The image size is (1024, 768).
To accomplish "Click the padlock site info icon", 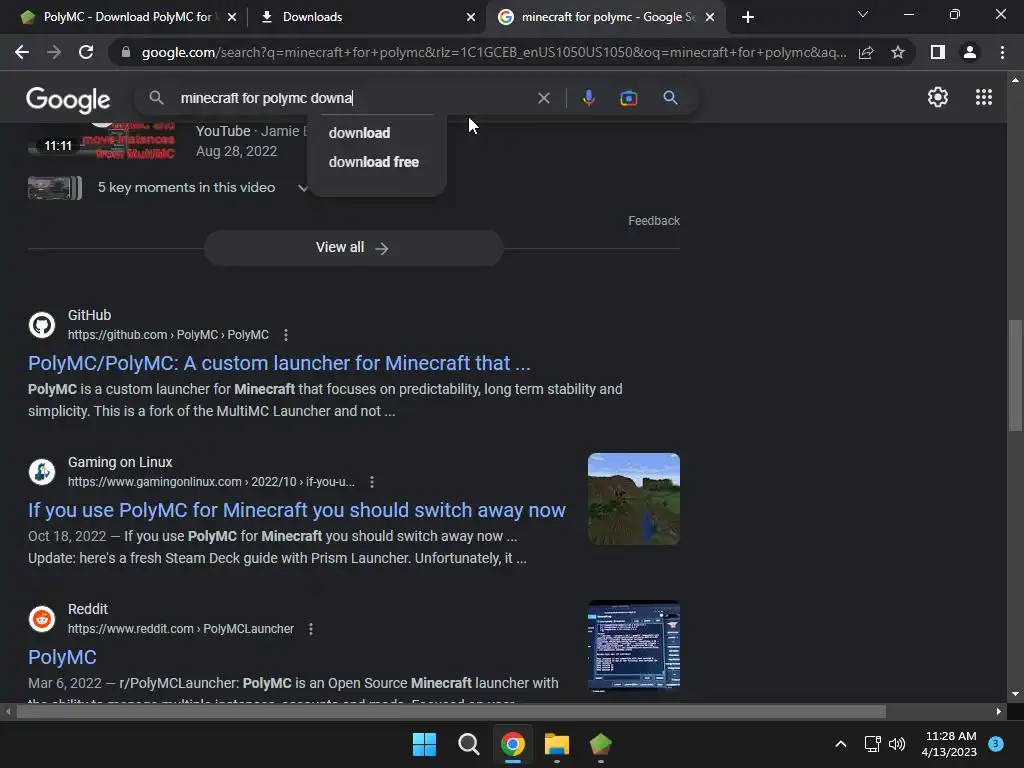I will pyautogui.click(x=125, y=52).
